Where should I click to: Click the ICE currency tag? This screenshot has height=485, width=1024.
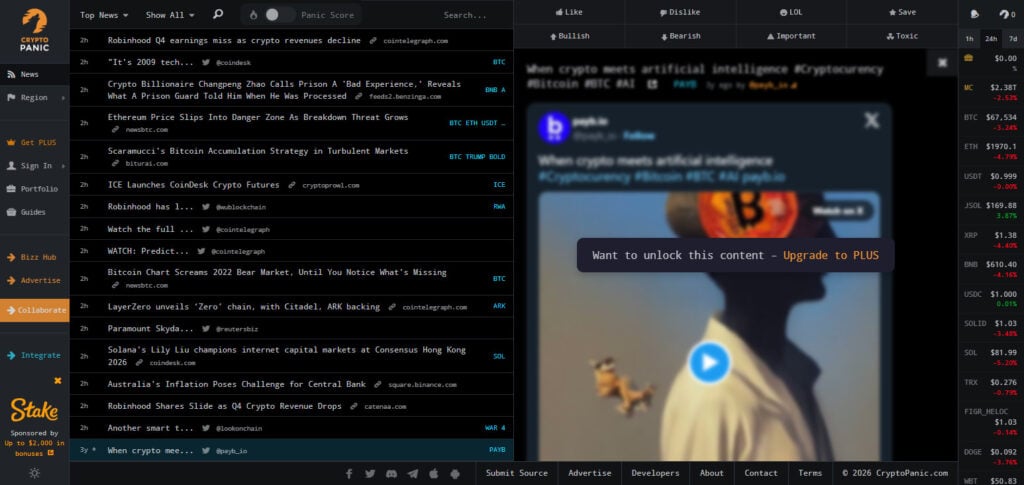[x=499, y=185]
